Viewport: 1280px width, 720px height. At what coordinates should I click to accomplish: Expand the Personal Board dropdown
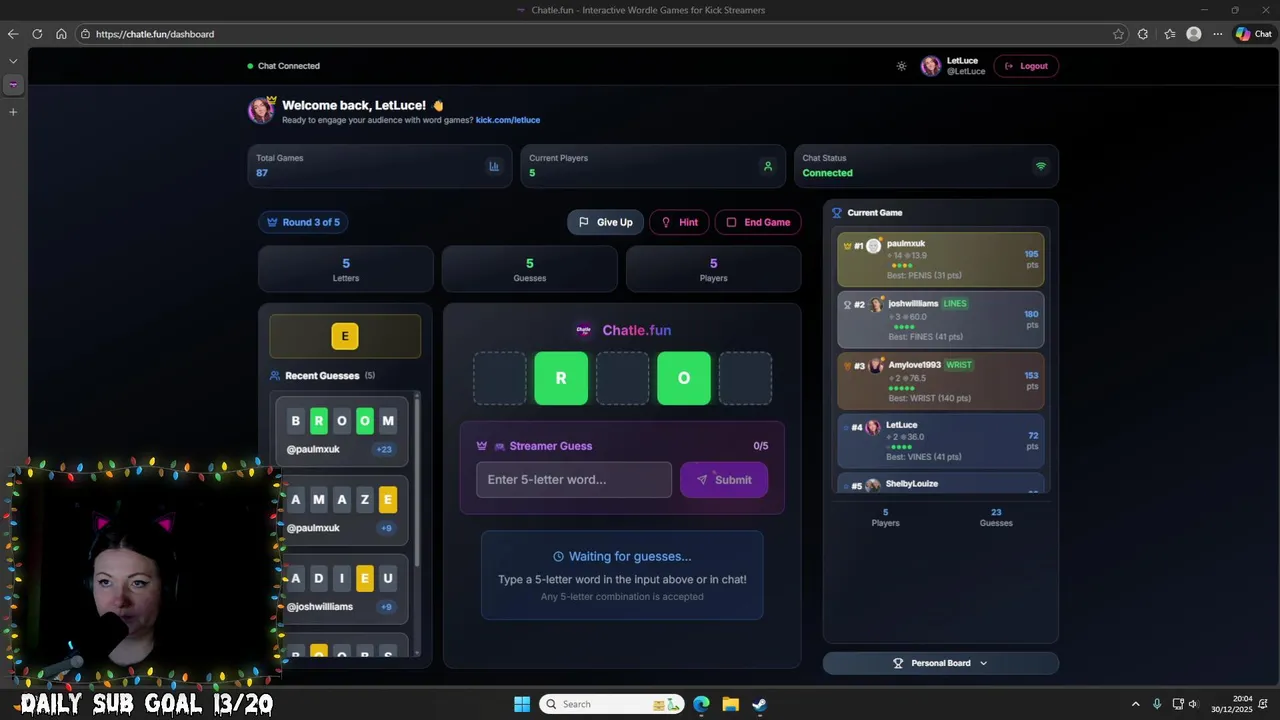[x=940, y=663]
